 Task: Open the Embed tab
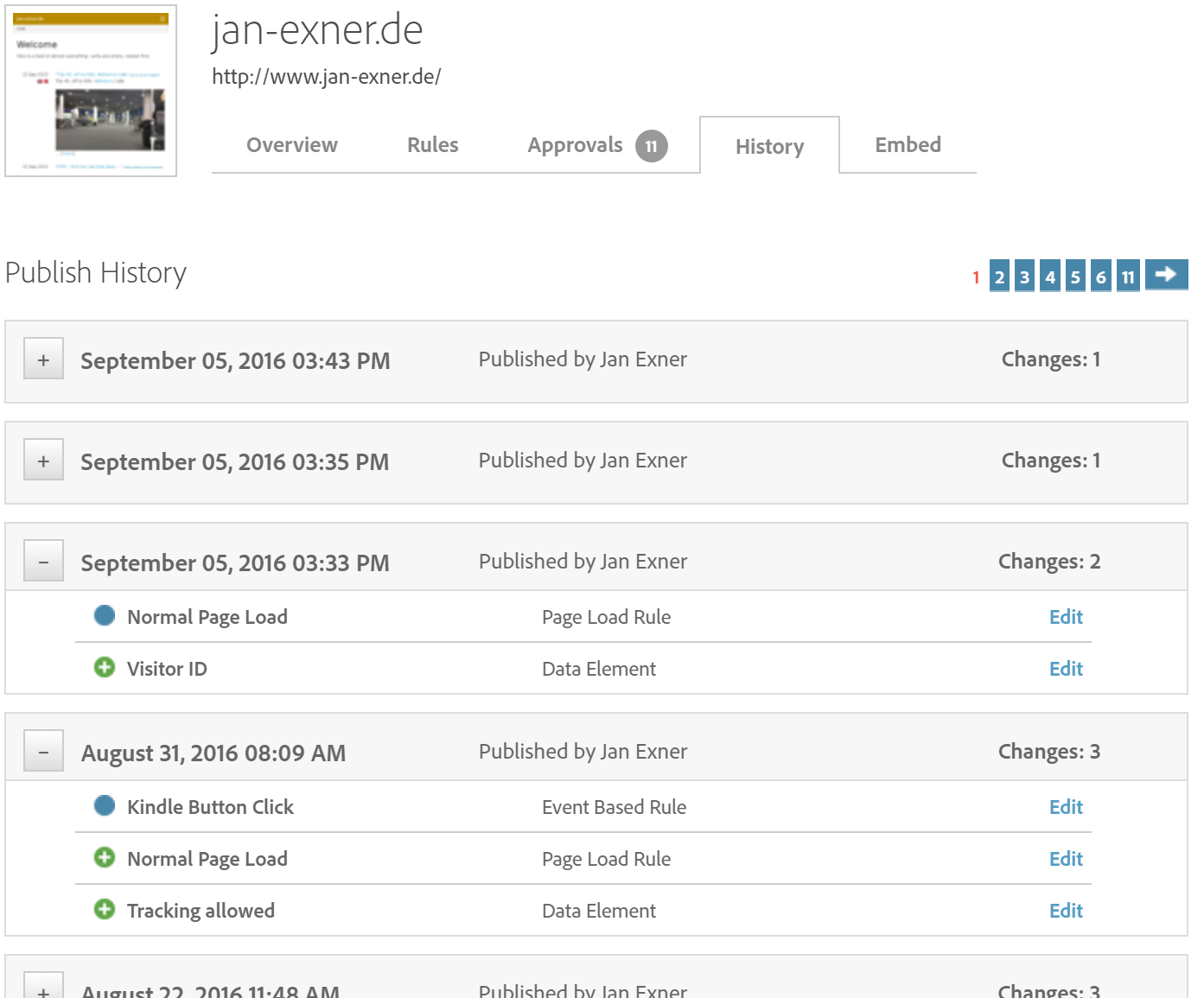908,145
